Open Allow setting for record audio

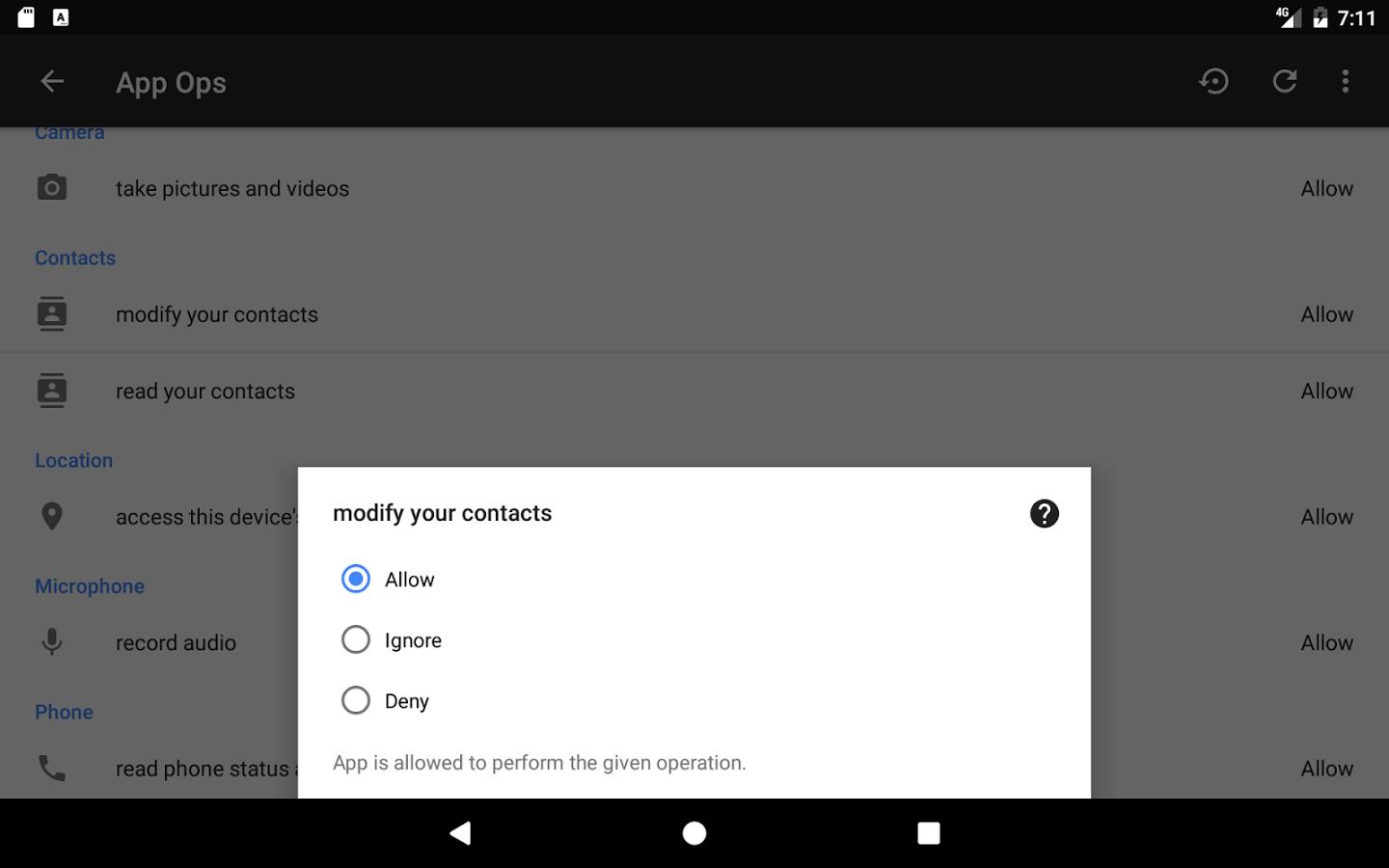(x=1326, y=643)
